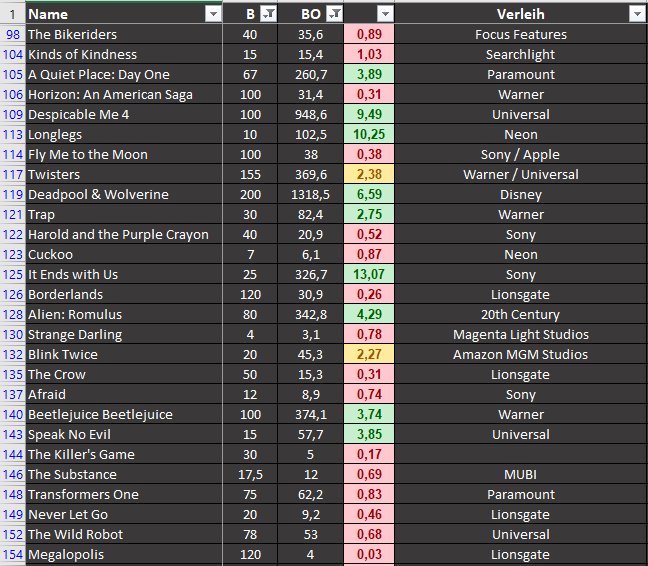
Task: Select row header 1
Action: click(x=12, y=14)
